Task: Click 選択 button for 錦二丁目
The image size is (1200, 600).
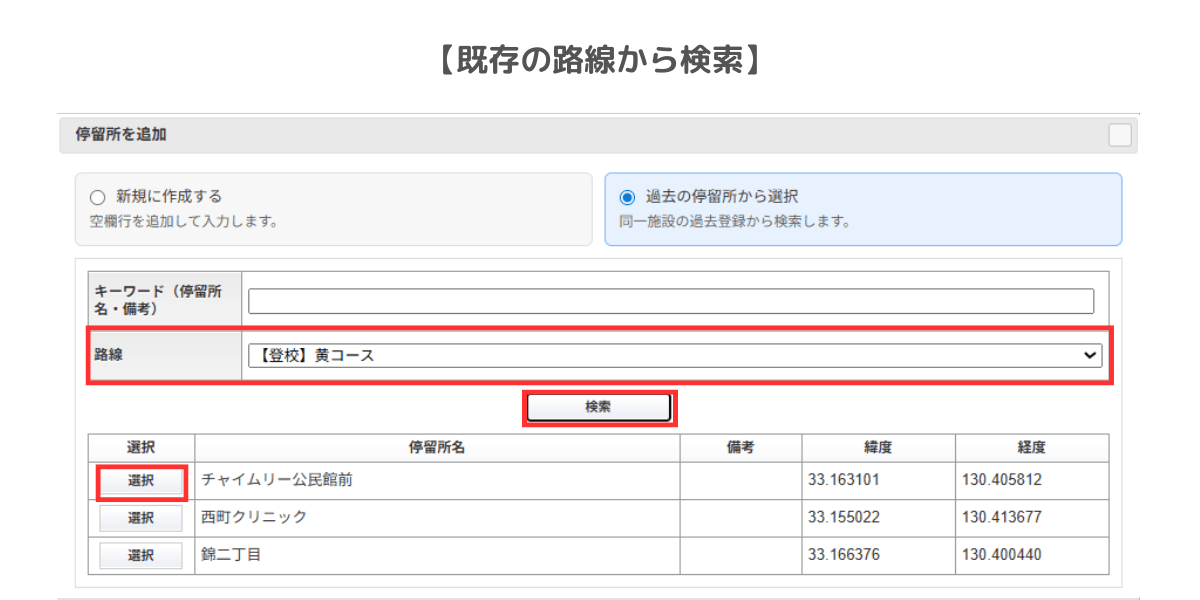Action: click(x=141, y=555)
